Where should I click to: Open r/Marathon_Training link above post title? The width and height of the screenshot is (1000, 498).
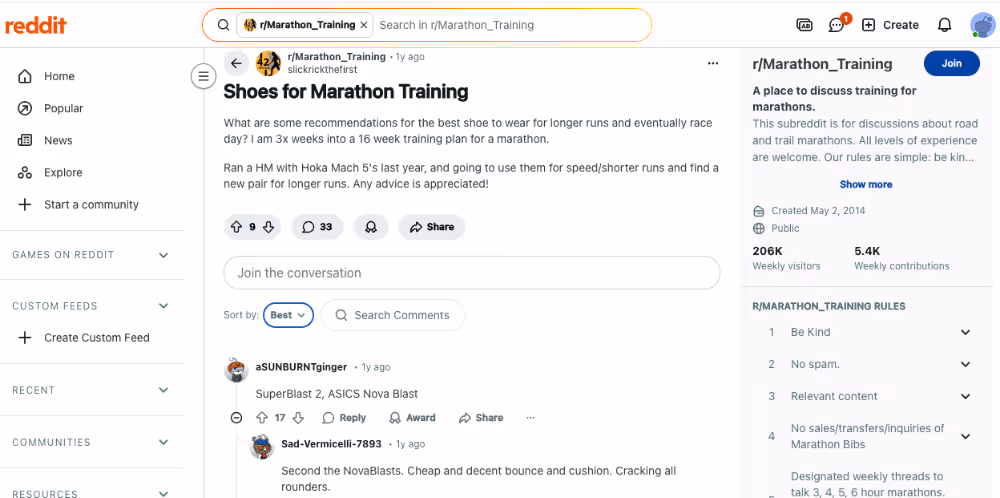click(x=336, y=57)
